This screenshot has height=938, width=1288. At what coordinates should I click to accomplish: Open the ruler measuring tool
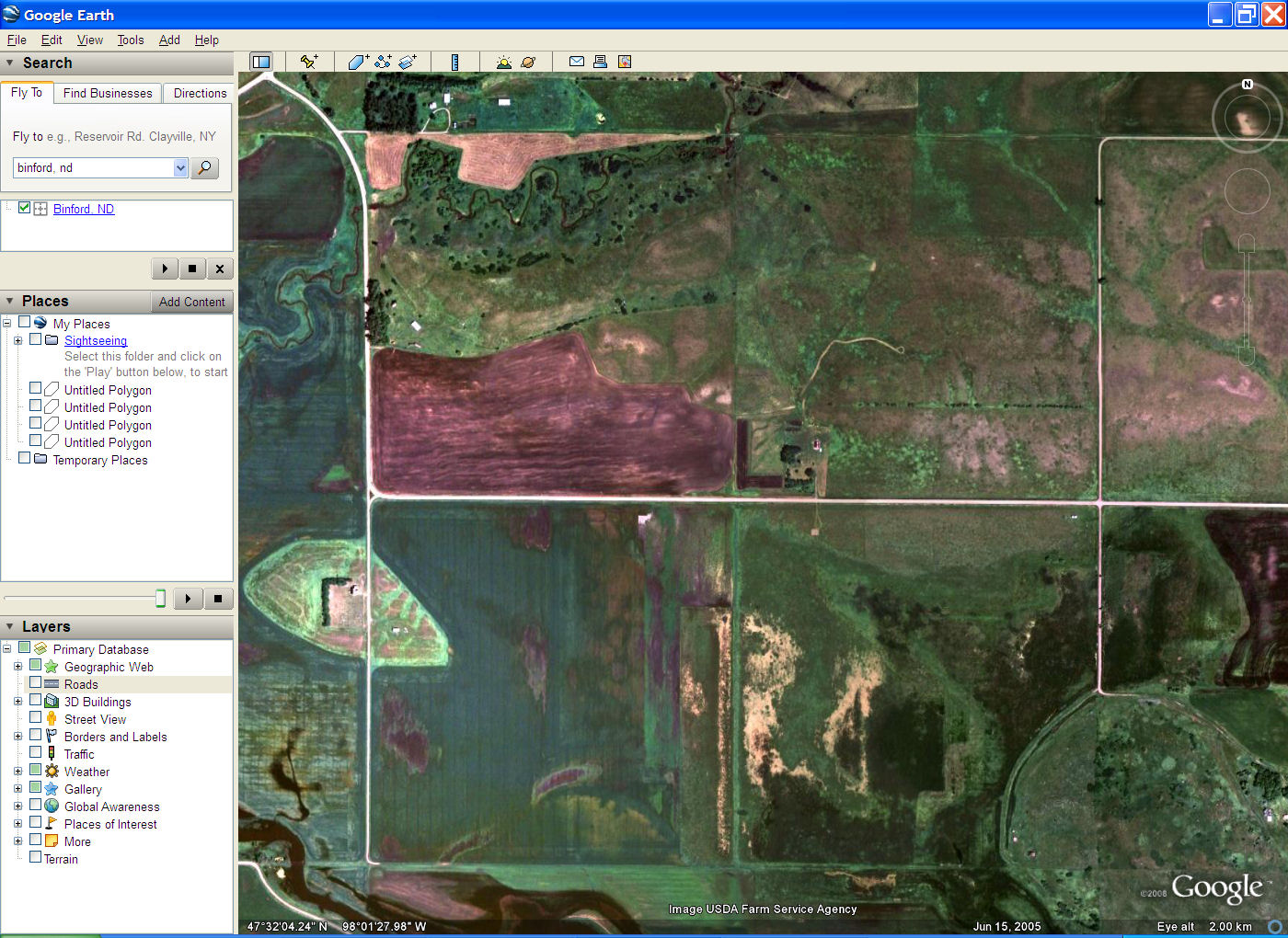point(454,62)
